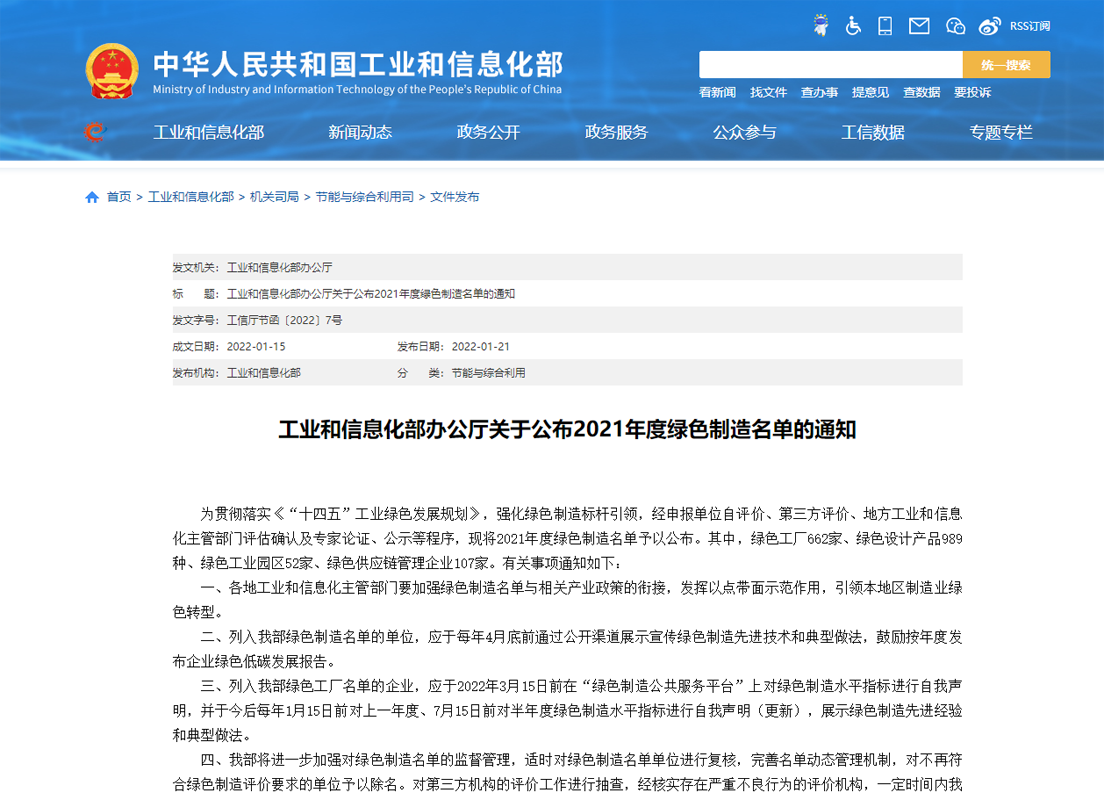Select the 查办事 search shortcut
1104x800 pixels.
819,92
